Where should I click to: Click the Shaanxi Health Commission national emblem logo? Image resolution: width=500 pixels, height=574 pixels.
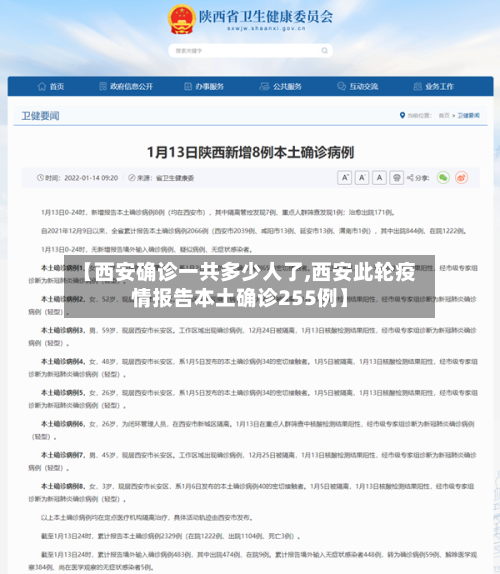(181, 19)
